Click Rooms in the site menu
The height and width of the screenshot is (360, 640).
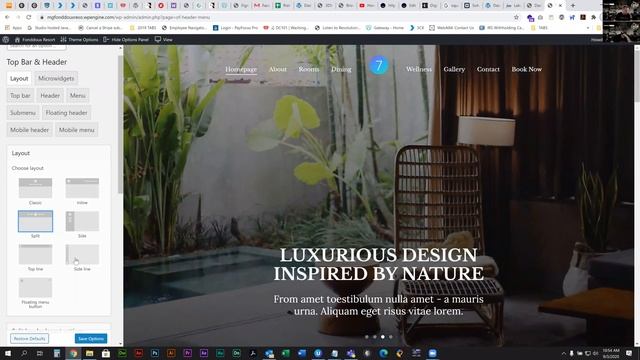click(309, 69)
